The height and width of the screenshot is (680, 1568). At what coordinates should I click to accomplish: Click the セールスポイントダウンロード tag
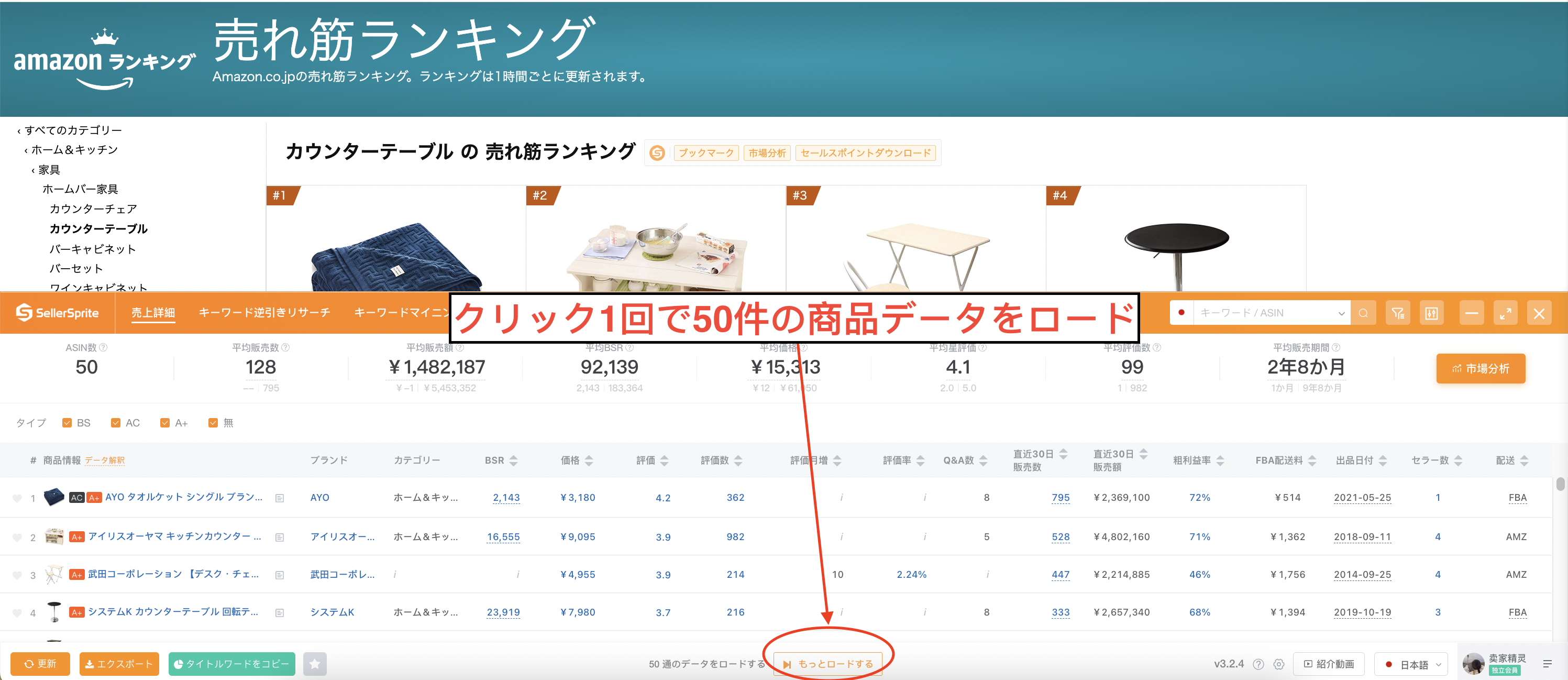tap(866, 153)
